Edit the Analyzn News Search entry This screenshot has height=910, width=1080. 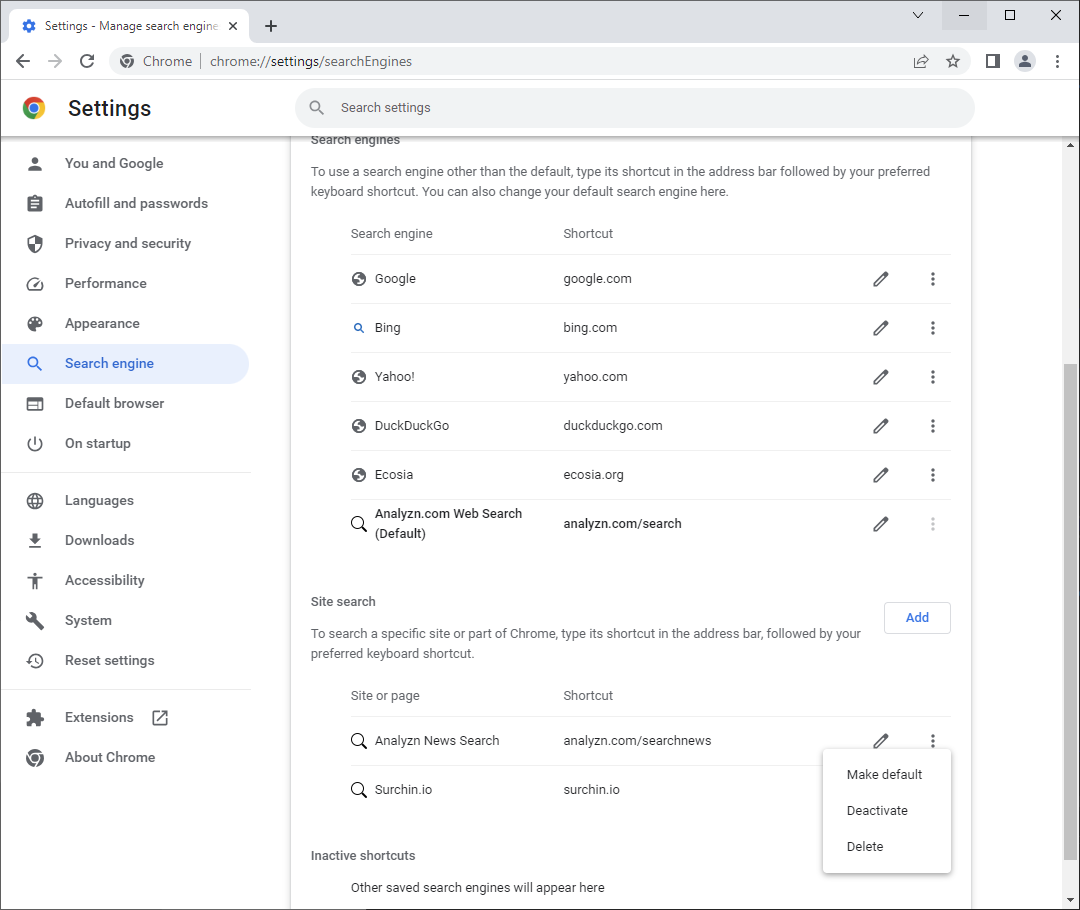(880, 741)
